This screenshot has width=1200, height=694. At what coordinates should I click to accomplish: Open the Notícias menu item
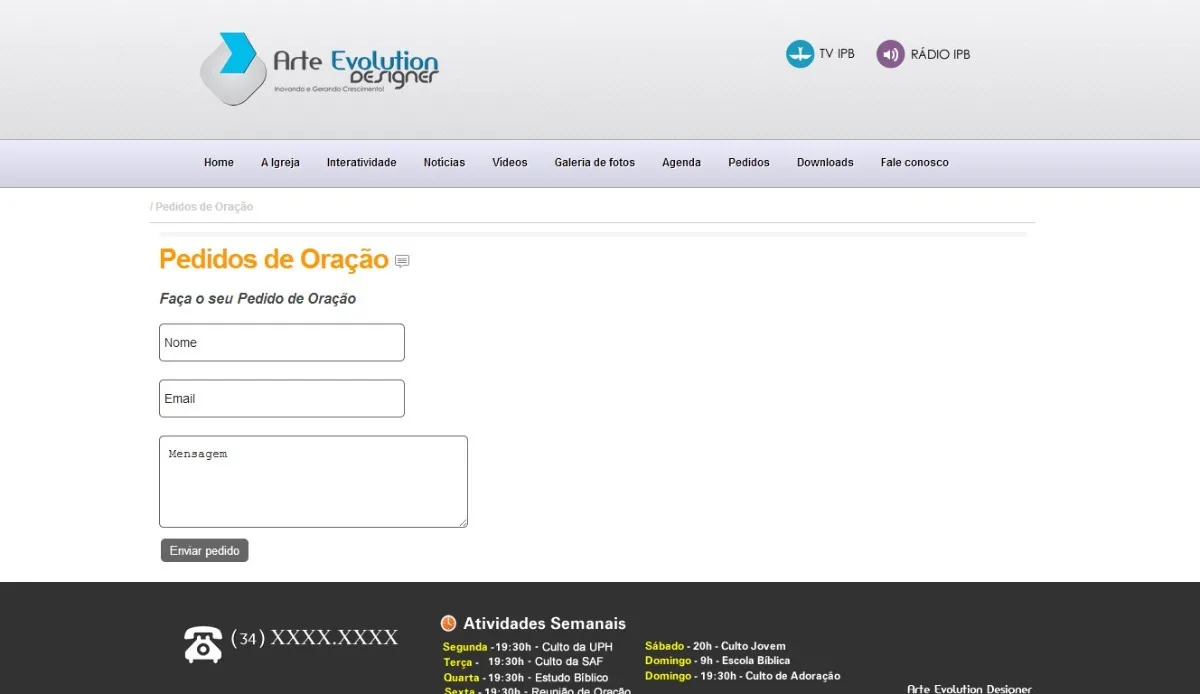[x=444, y=163]
